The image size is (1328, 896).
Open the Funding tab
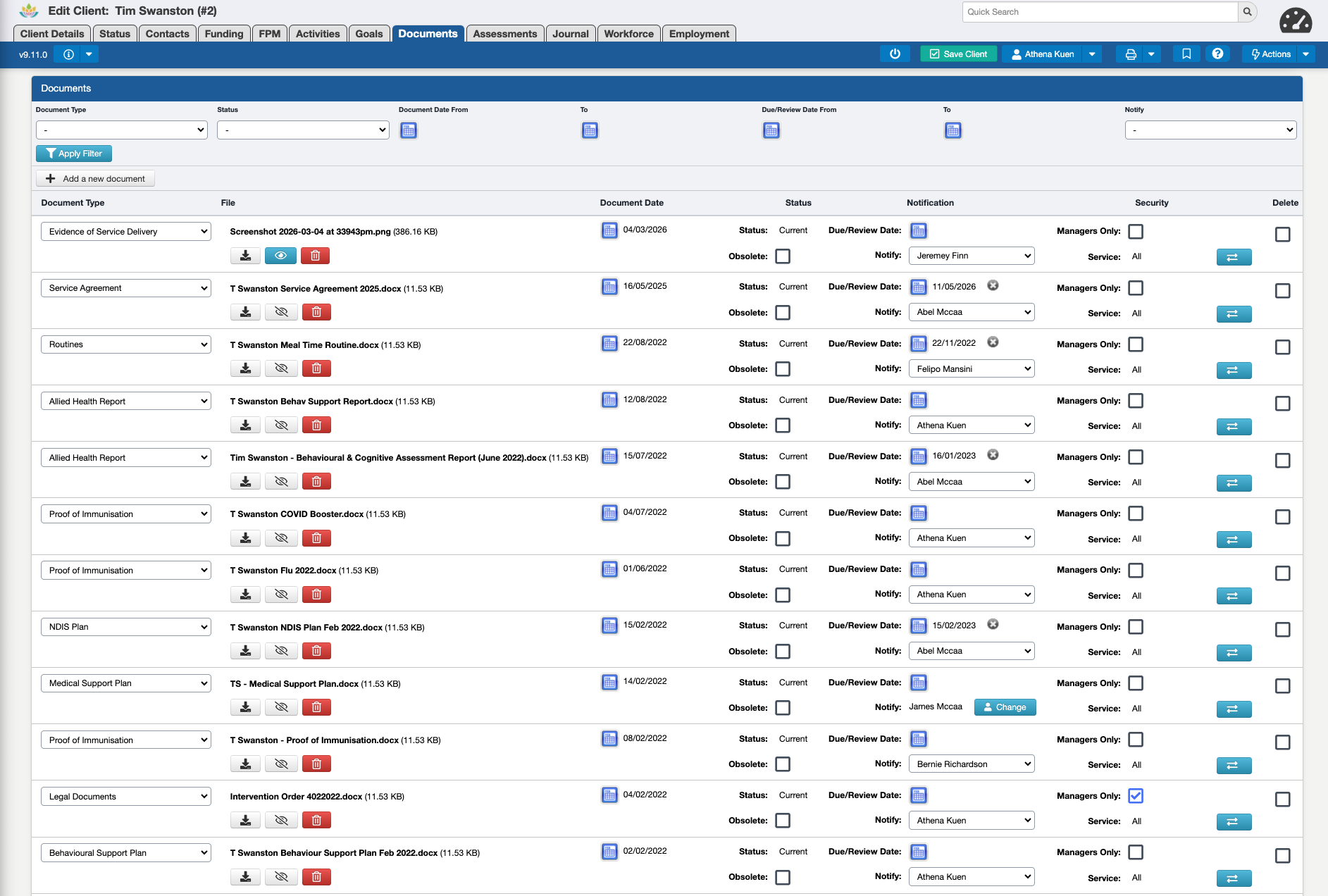click(x=224, y=34)
